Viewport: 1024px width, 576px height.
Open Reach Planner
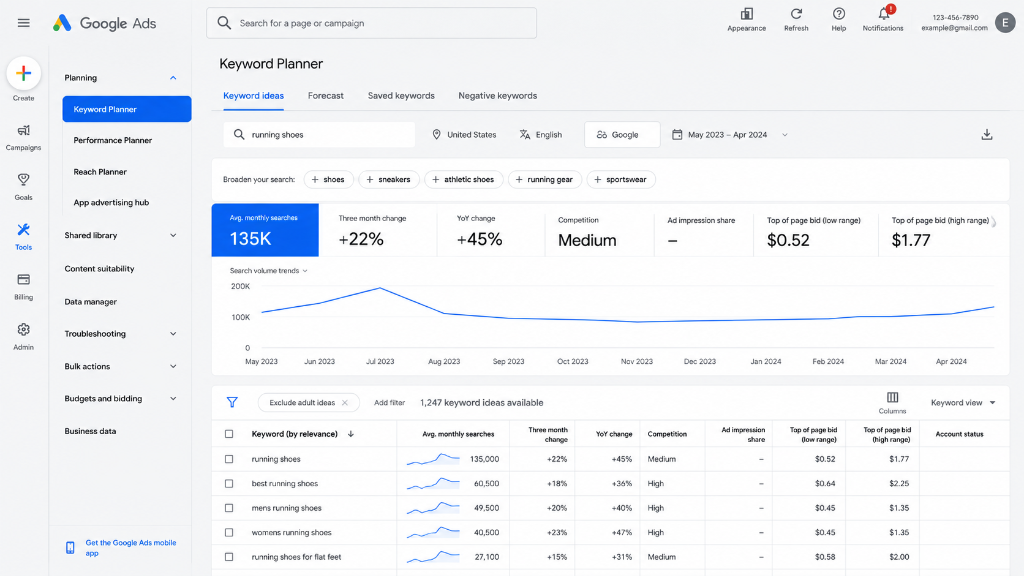click(100, 172)
